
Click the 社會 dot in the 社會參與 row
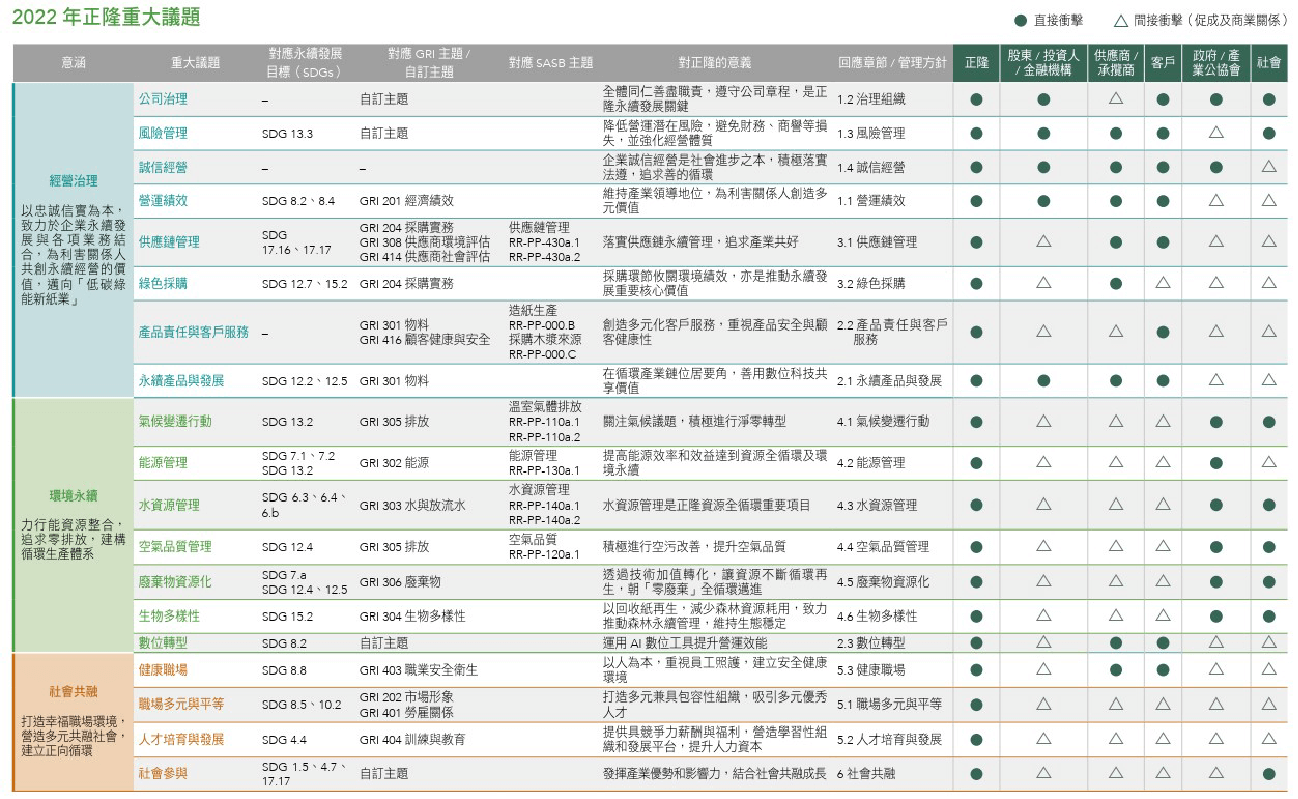click(x=1269, y=773)
